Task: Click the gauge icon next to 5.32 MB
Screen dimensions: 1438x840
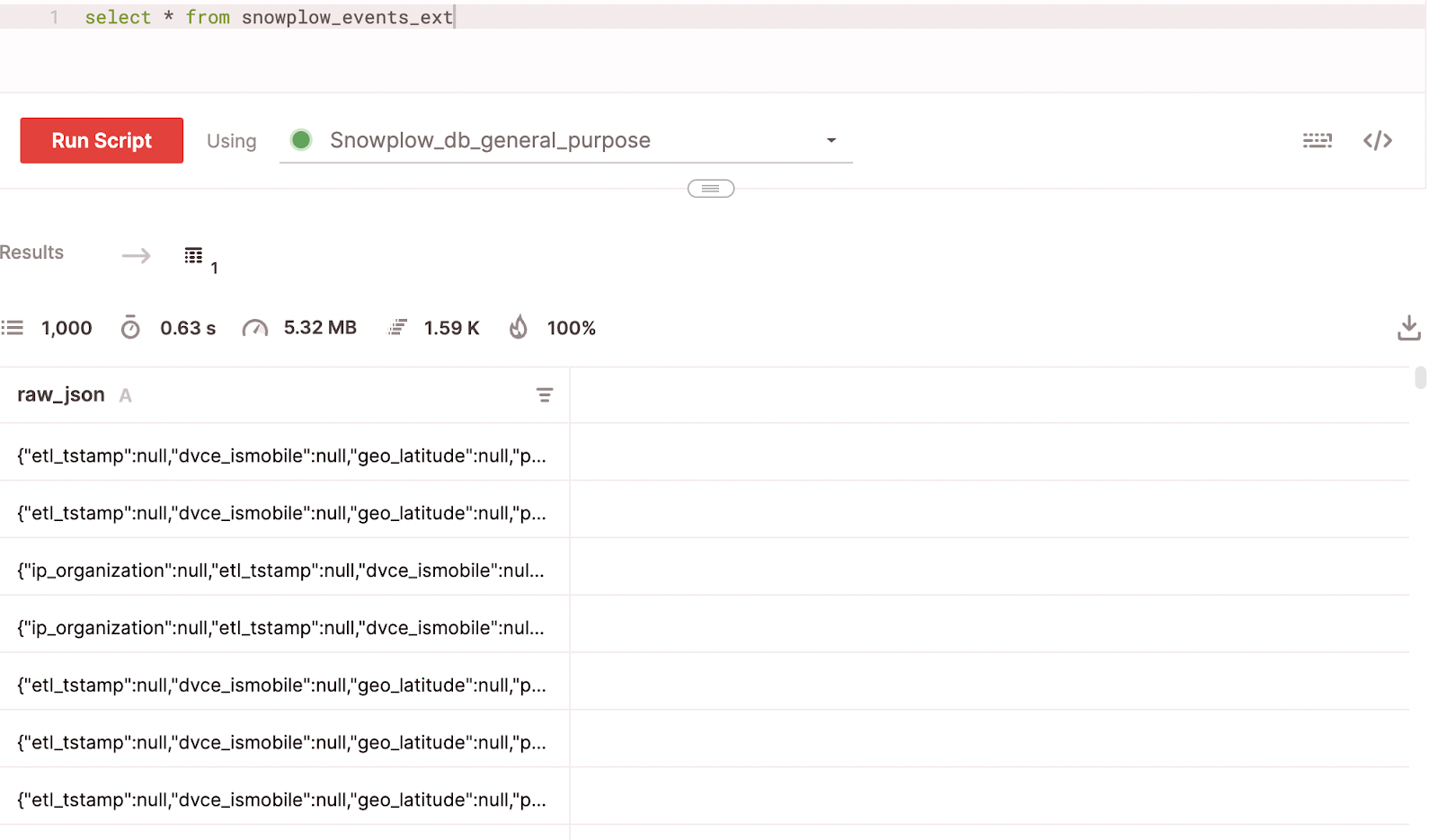Action: point(255,327)
